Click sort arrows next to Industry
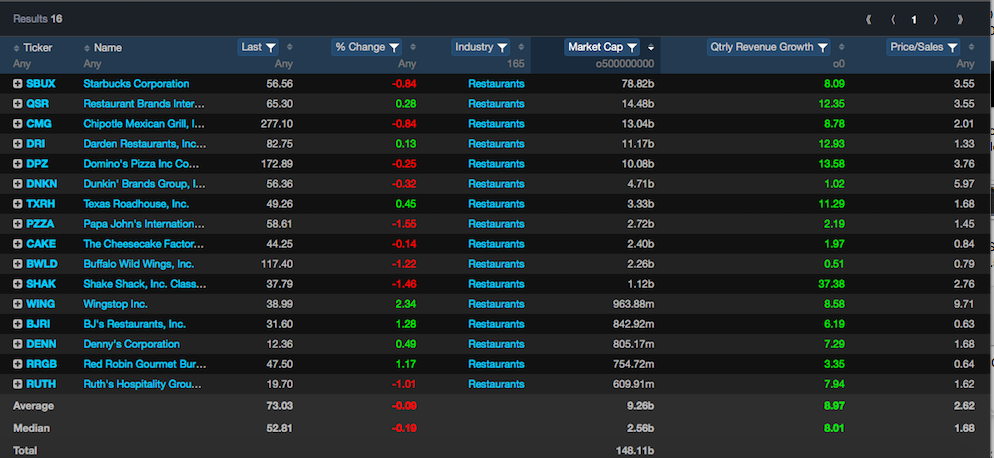This screenshot has height=458, width=994. 521,47
